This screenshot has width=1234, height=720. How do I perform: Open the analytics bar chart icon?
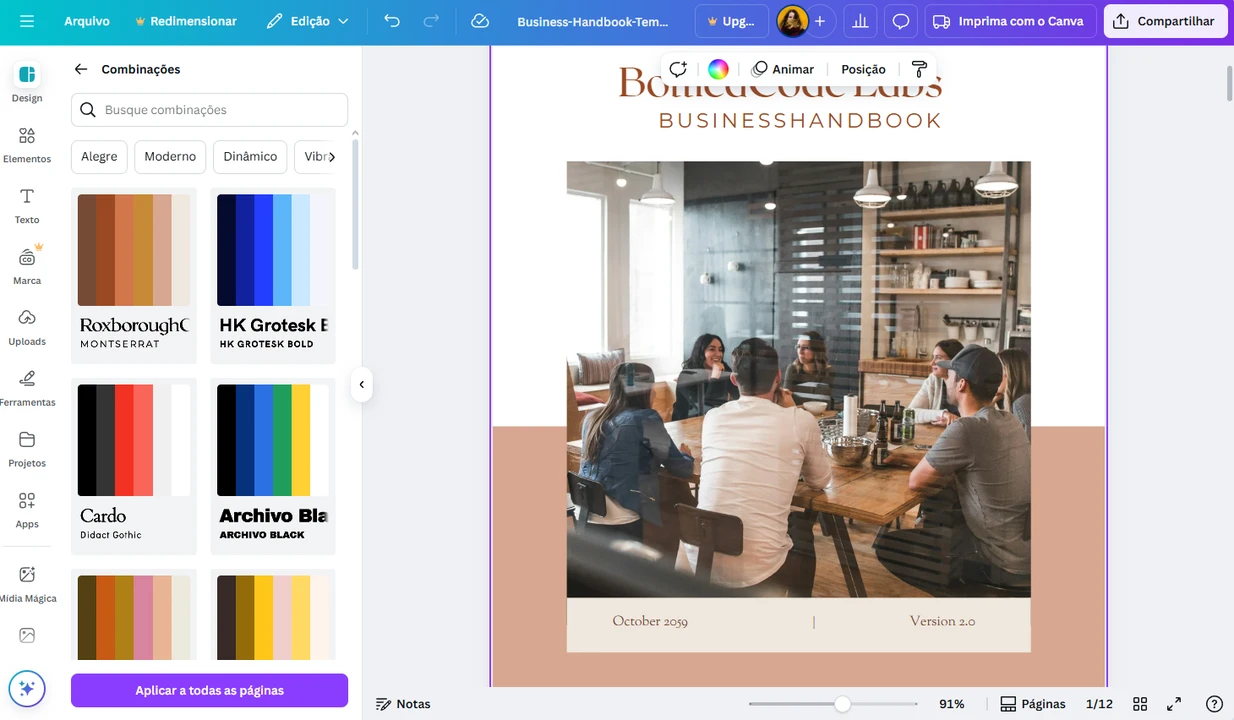click(x=859, y=21)
